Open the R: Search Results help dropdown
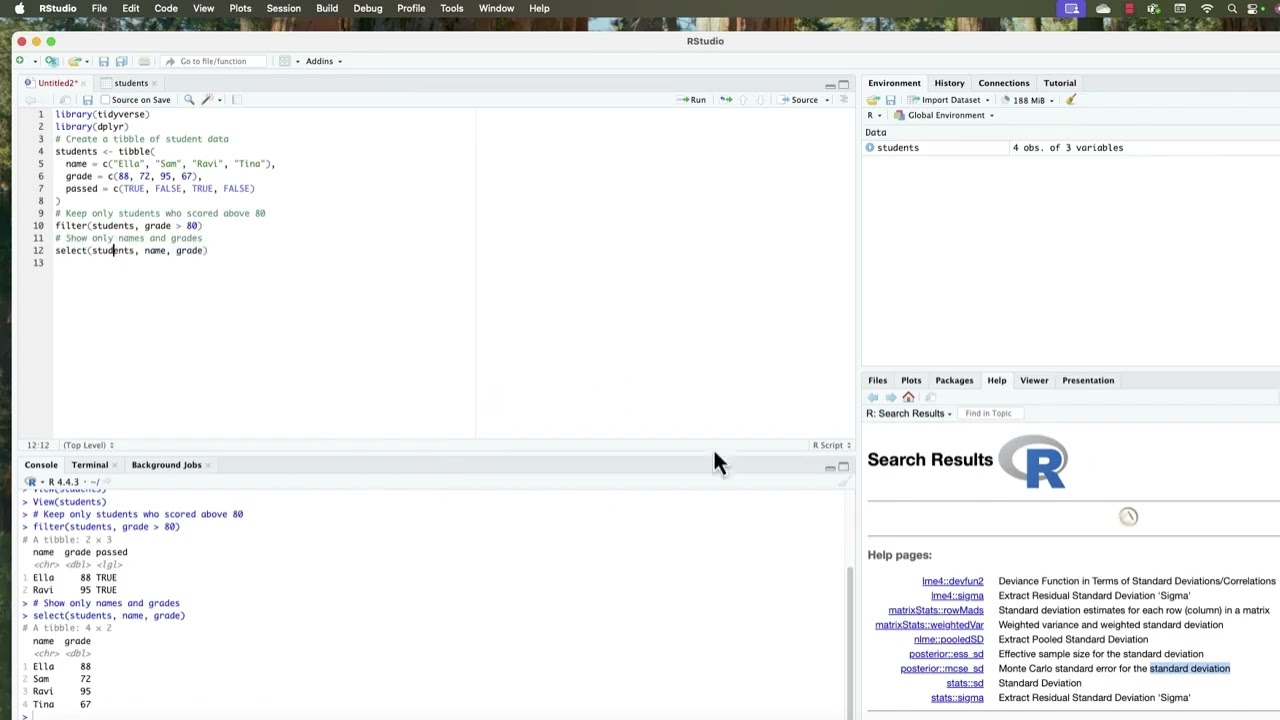Screen dimensions: 1280x720 pyautogui.click(x=909, y=413)
